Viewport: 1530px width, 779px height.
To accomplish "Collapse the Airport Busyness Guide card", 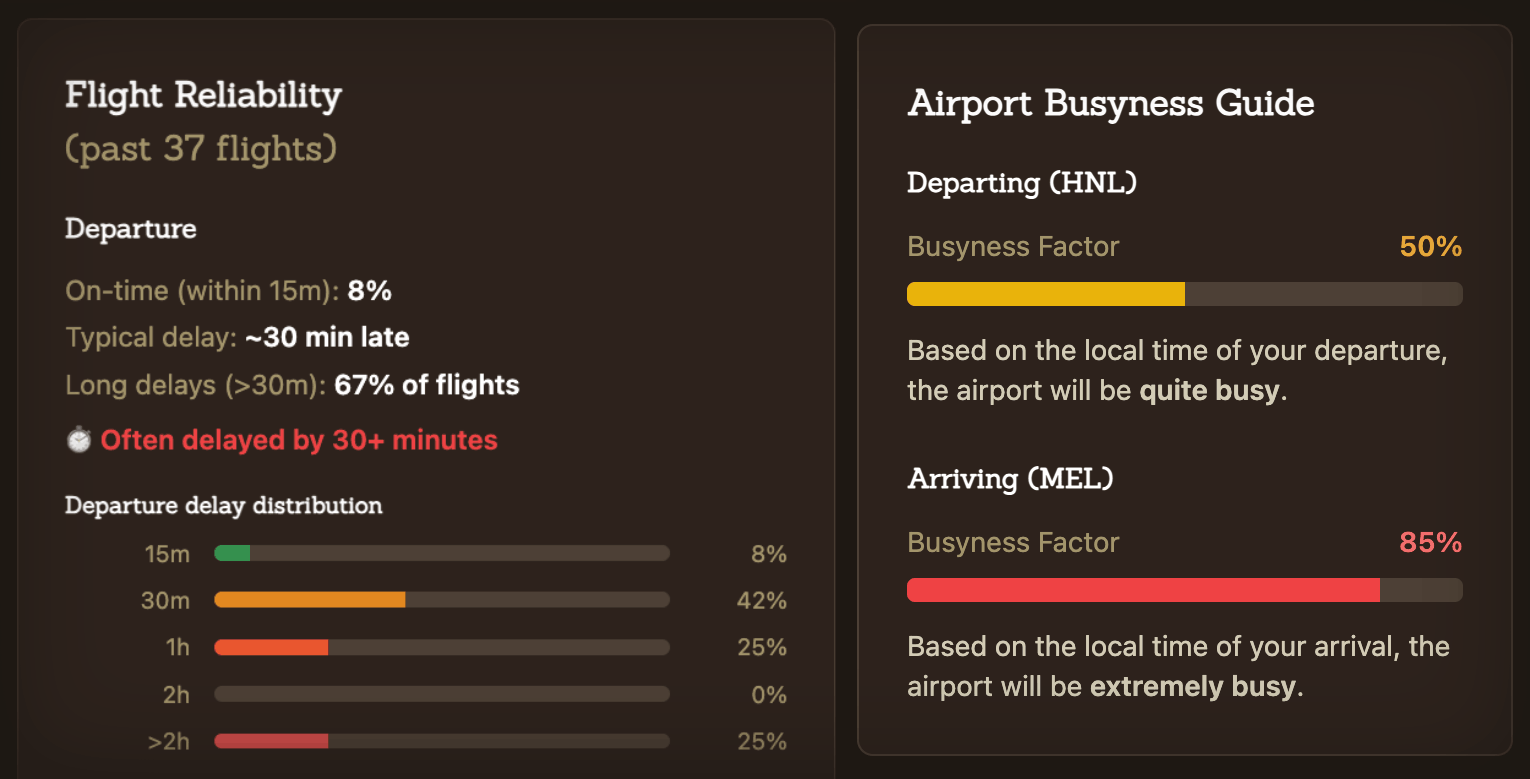I will [x=1110, y=103].
